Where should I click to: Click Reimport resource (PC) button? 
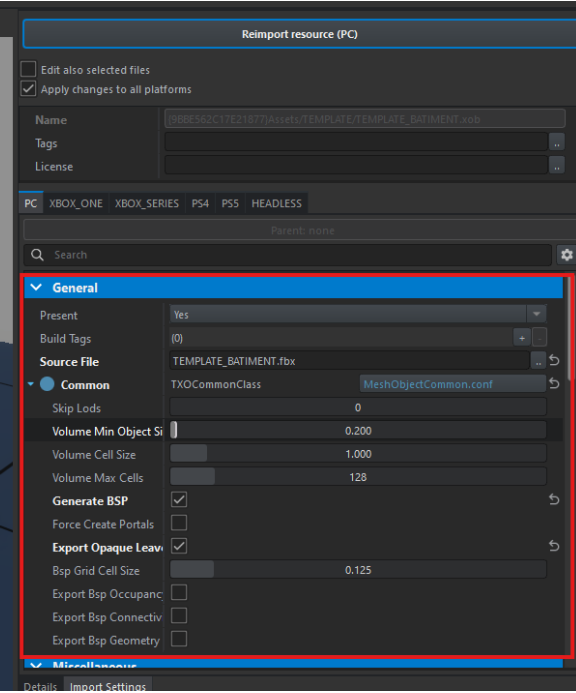coord(300,34)
